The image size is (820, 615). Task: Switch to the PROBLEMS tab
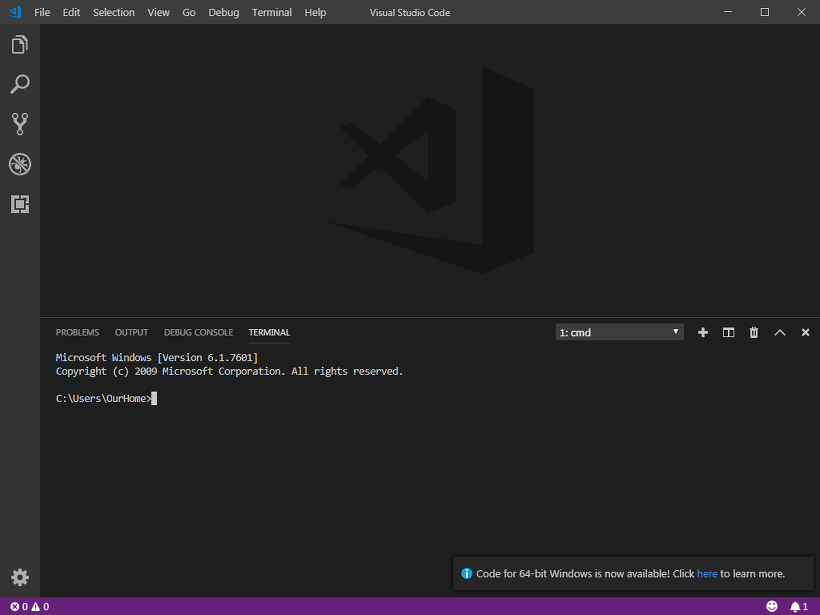point(77,333)
